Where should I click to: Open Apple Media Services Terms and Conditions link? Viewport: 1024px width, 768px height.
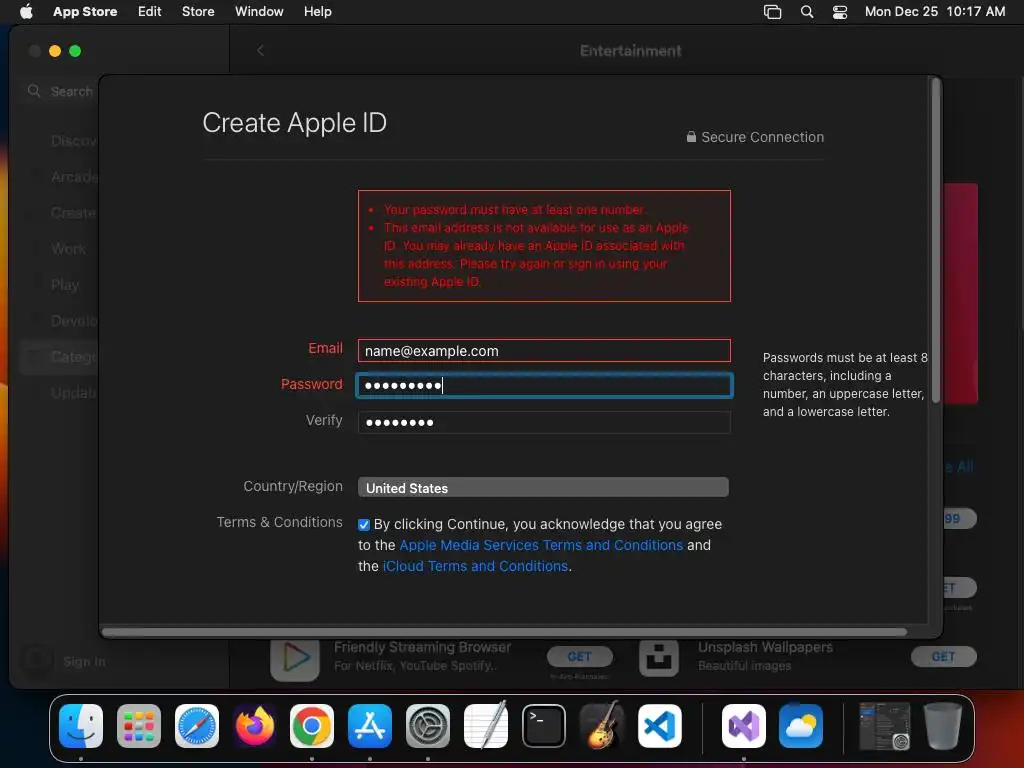pyautogui.click(x=541, y=545)
